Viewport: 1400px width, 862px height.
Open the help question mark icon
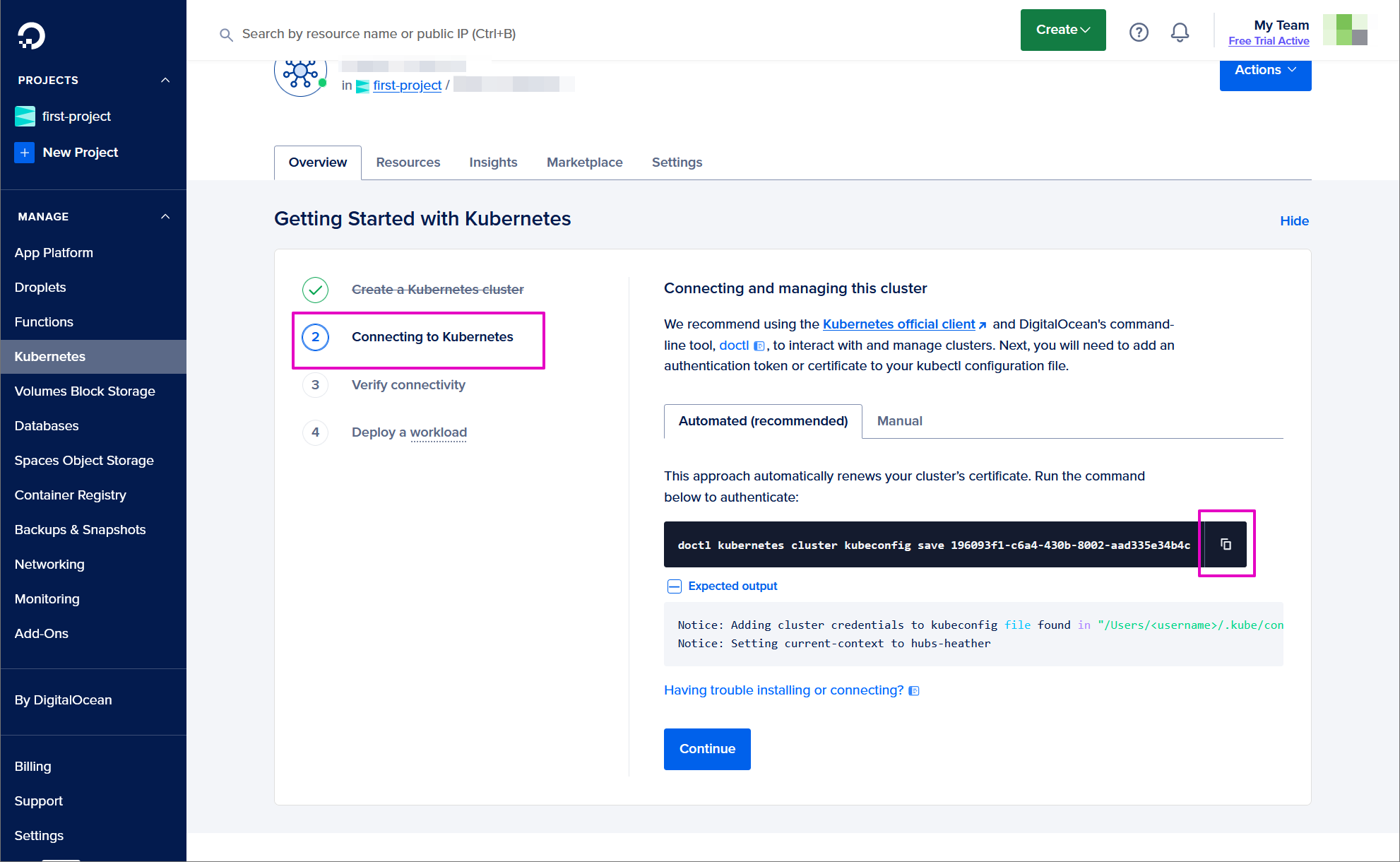[1139, 32]
